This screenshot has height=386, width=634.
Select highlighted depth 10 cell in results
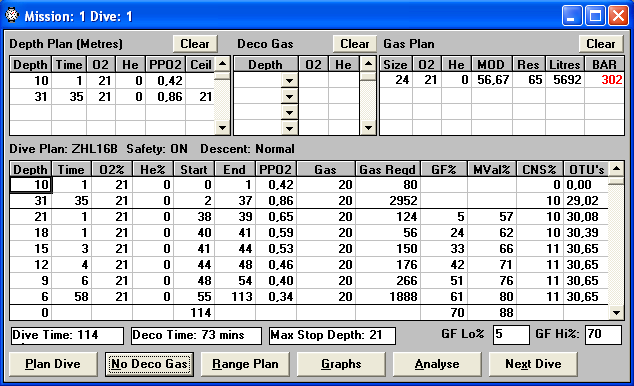(x=30, y=185)
